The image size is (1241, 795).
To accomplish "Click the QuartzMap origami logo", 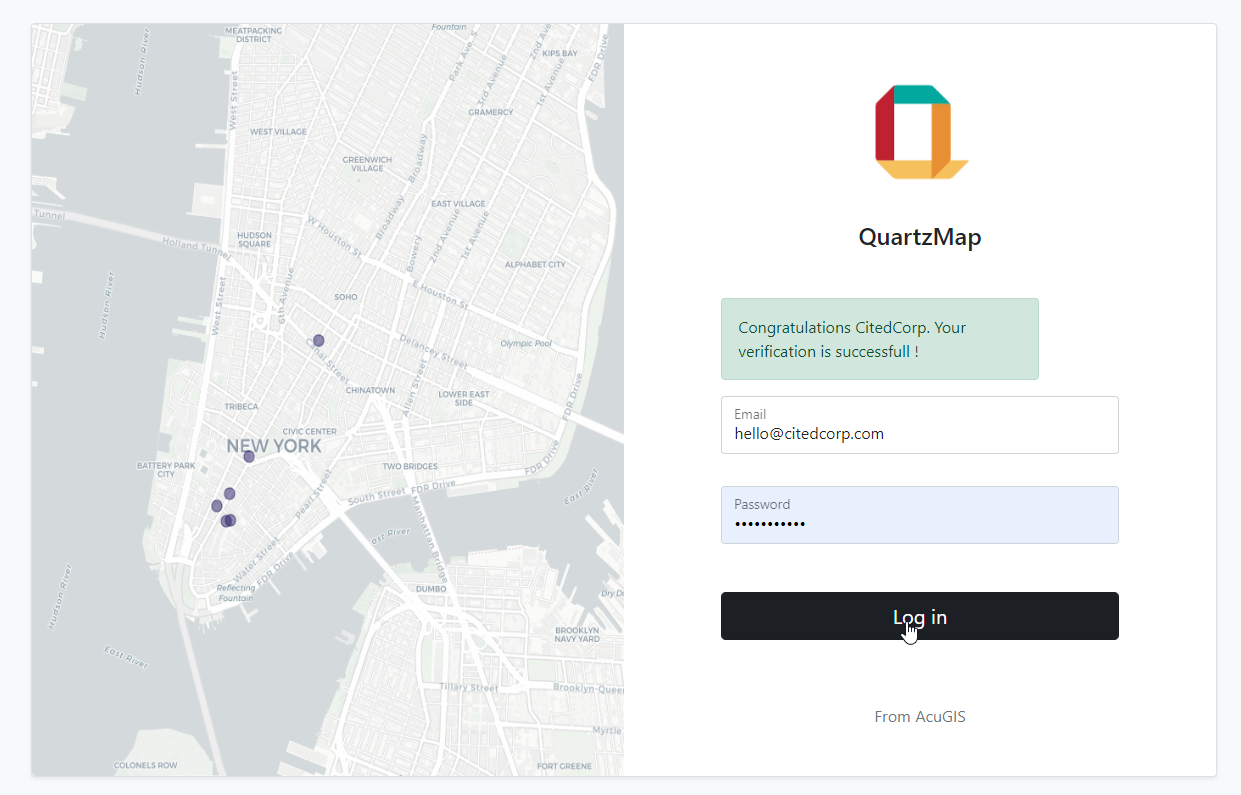I will 921,132.
